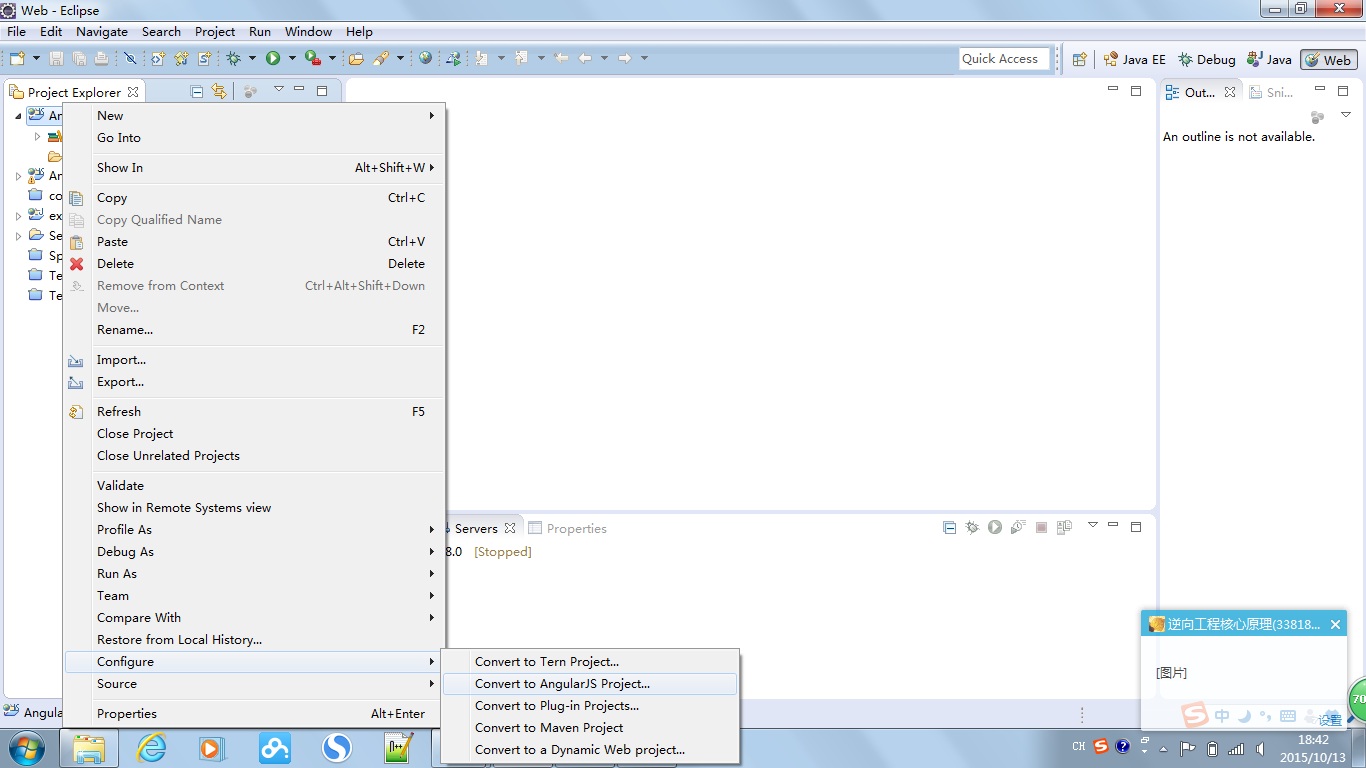Open Servers view menu triangle
The width and height of the screenshot is (1366, 768).
pos(1092,525)
